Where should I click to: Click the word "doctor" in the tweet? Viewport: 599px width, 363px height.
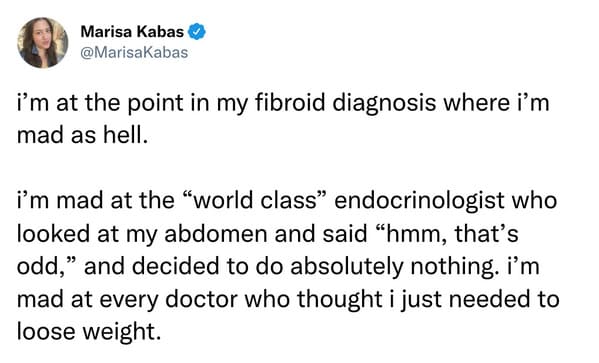point(201,299)
